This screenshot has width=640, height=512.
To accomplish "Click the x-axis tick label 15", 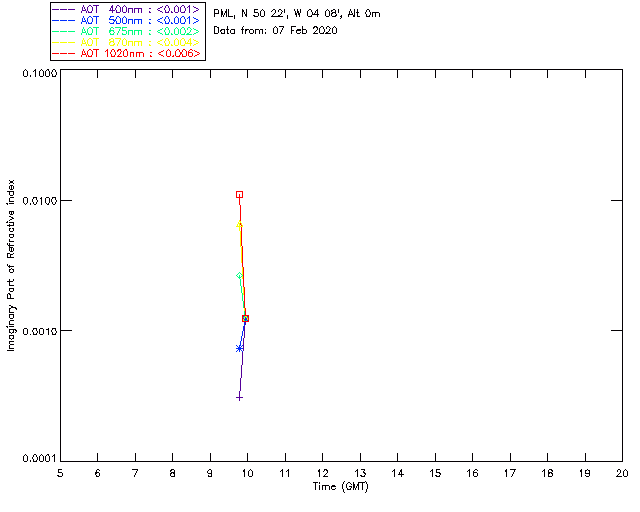I will click(435, 473).
